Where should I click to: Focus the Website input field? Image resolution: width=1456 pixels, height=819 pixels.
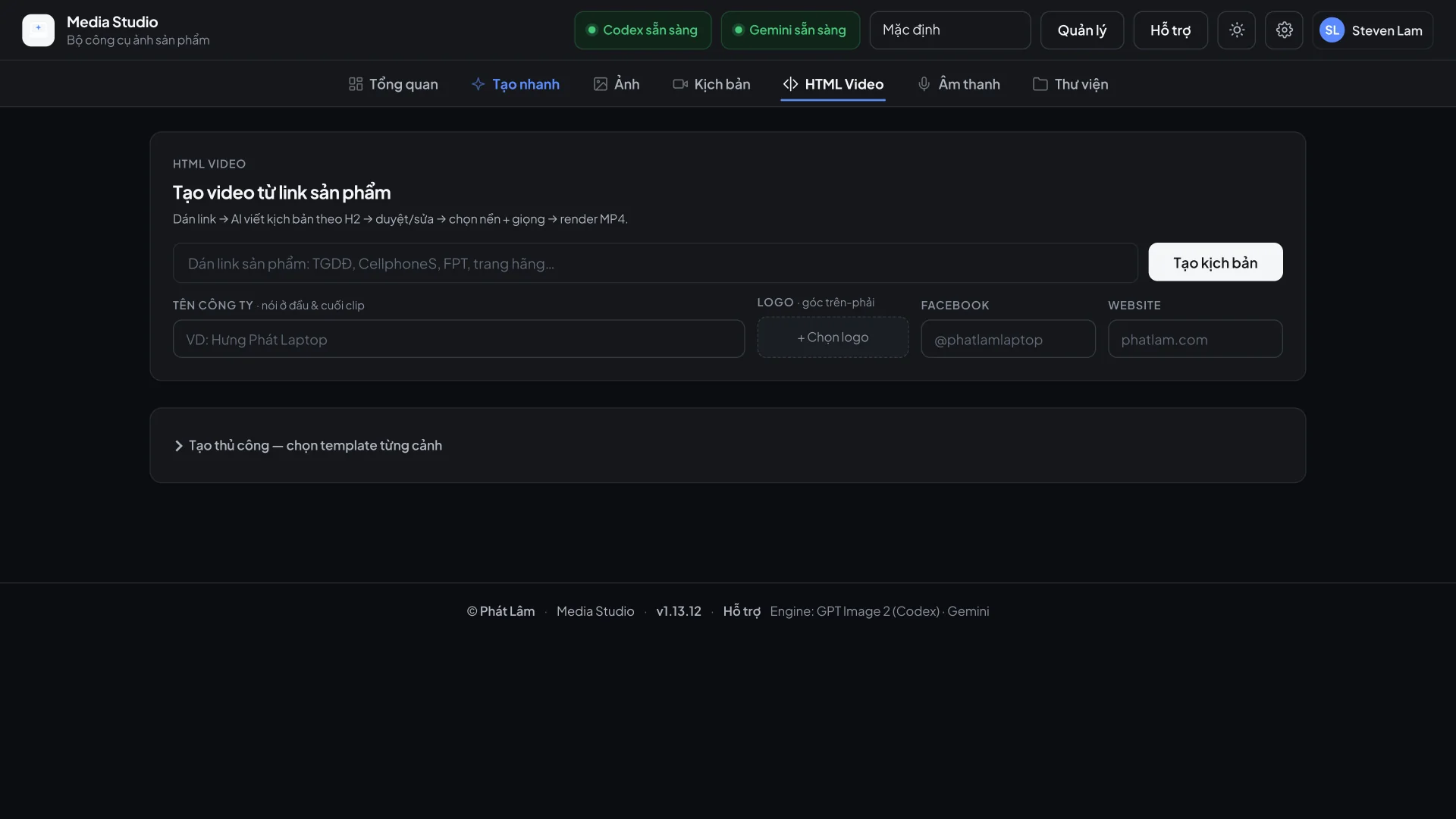pyautogui.click(x=1195, y=339)
